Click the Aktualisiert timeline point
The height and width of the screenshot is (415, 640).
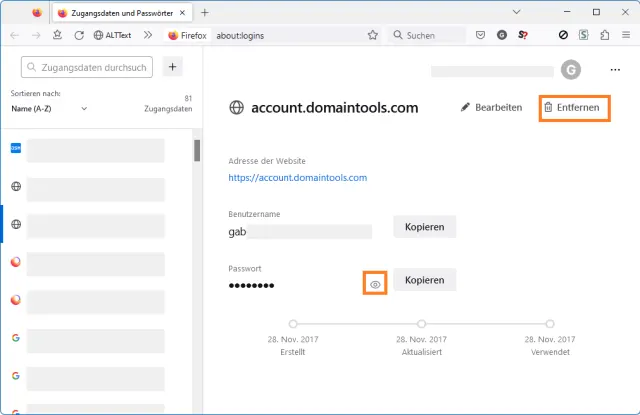(x=421, y=324)
